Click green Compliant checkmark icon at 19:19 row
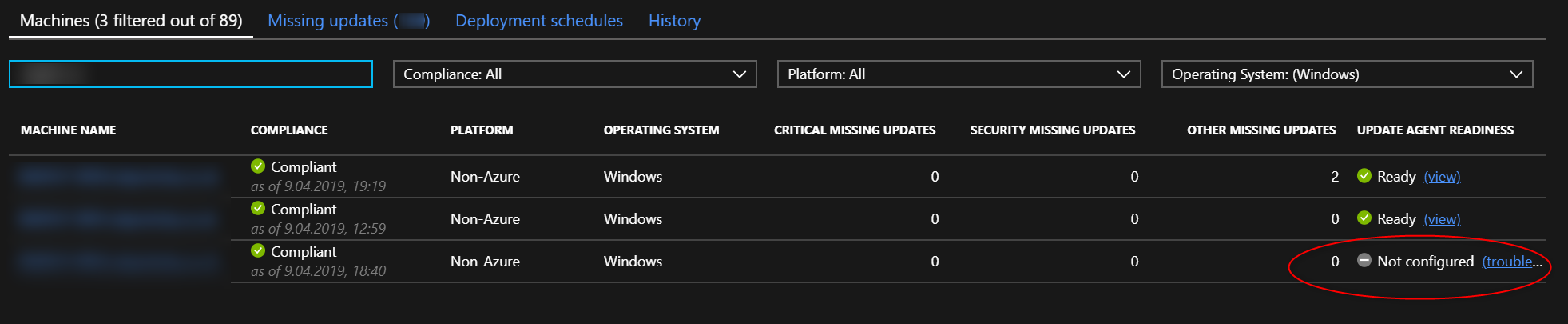This screenshot has width=1568, height=324. coord(258,166)
